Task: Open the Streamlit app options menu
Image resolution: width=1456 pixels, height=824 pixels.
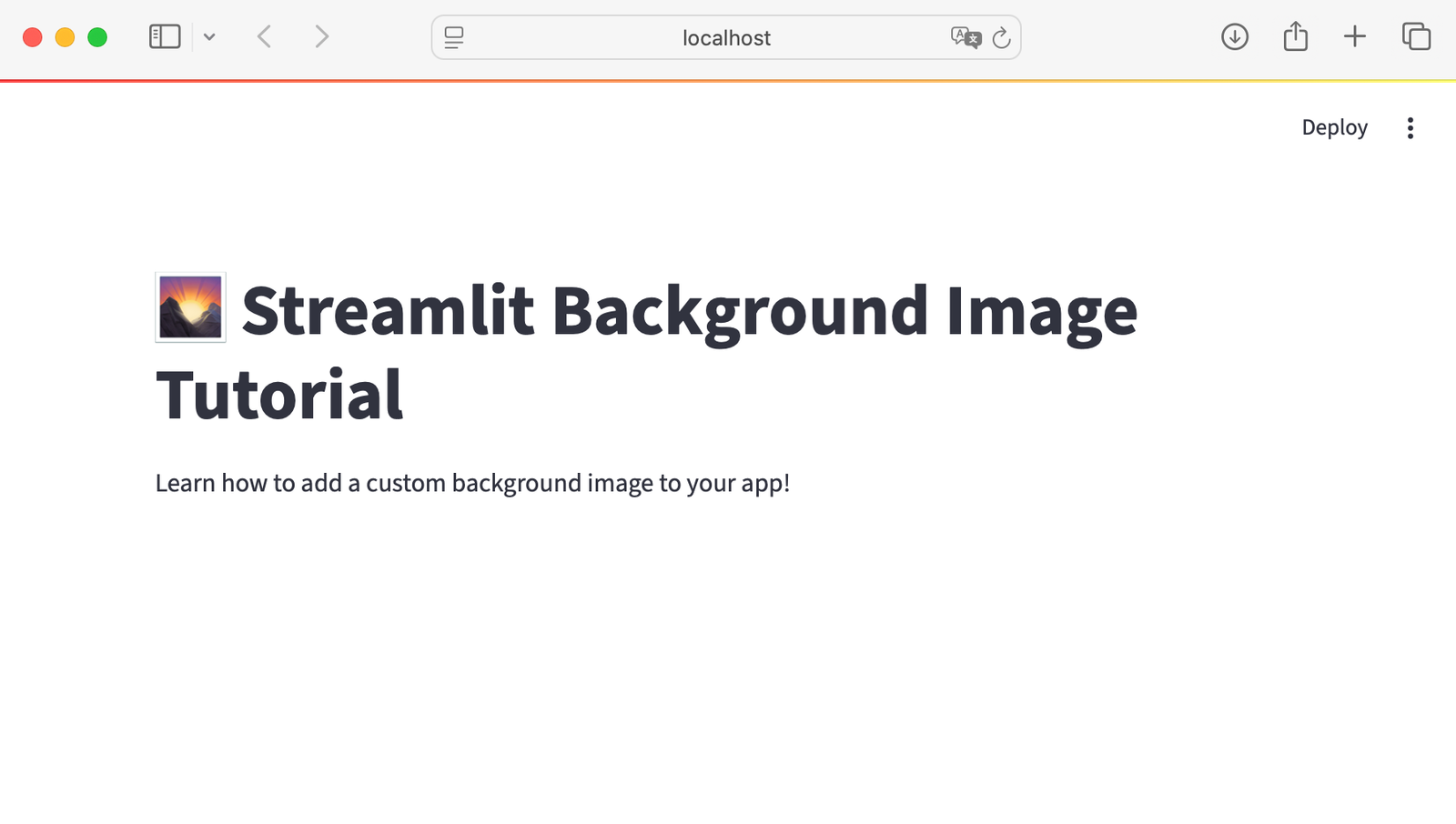Action: 1410,128
